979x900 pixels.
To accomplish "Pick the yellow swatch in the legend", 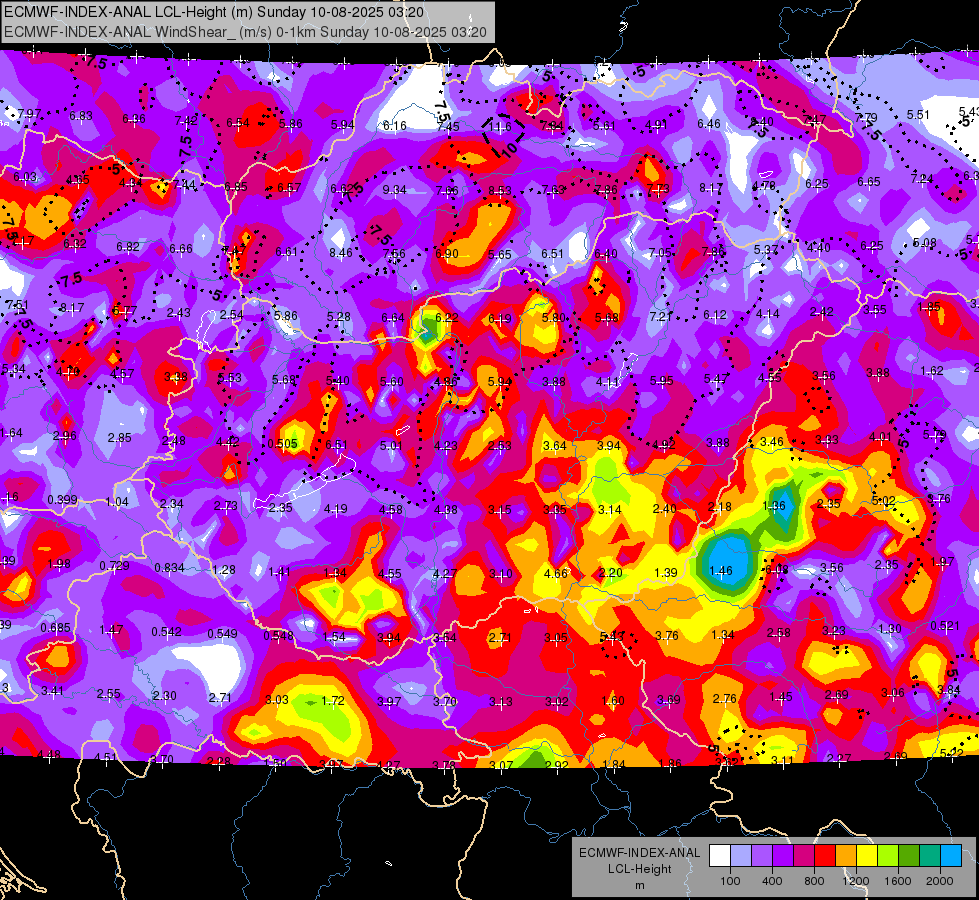I will tap(867, 856).
